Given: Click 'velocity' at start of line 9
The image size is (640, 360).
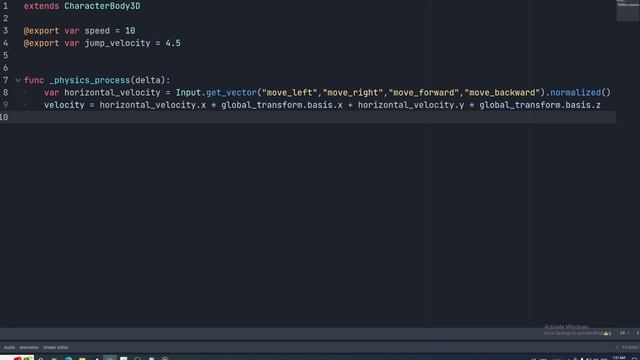Looking at the screenshot, I should click(x=64, y=105).
